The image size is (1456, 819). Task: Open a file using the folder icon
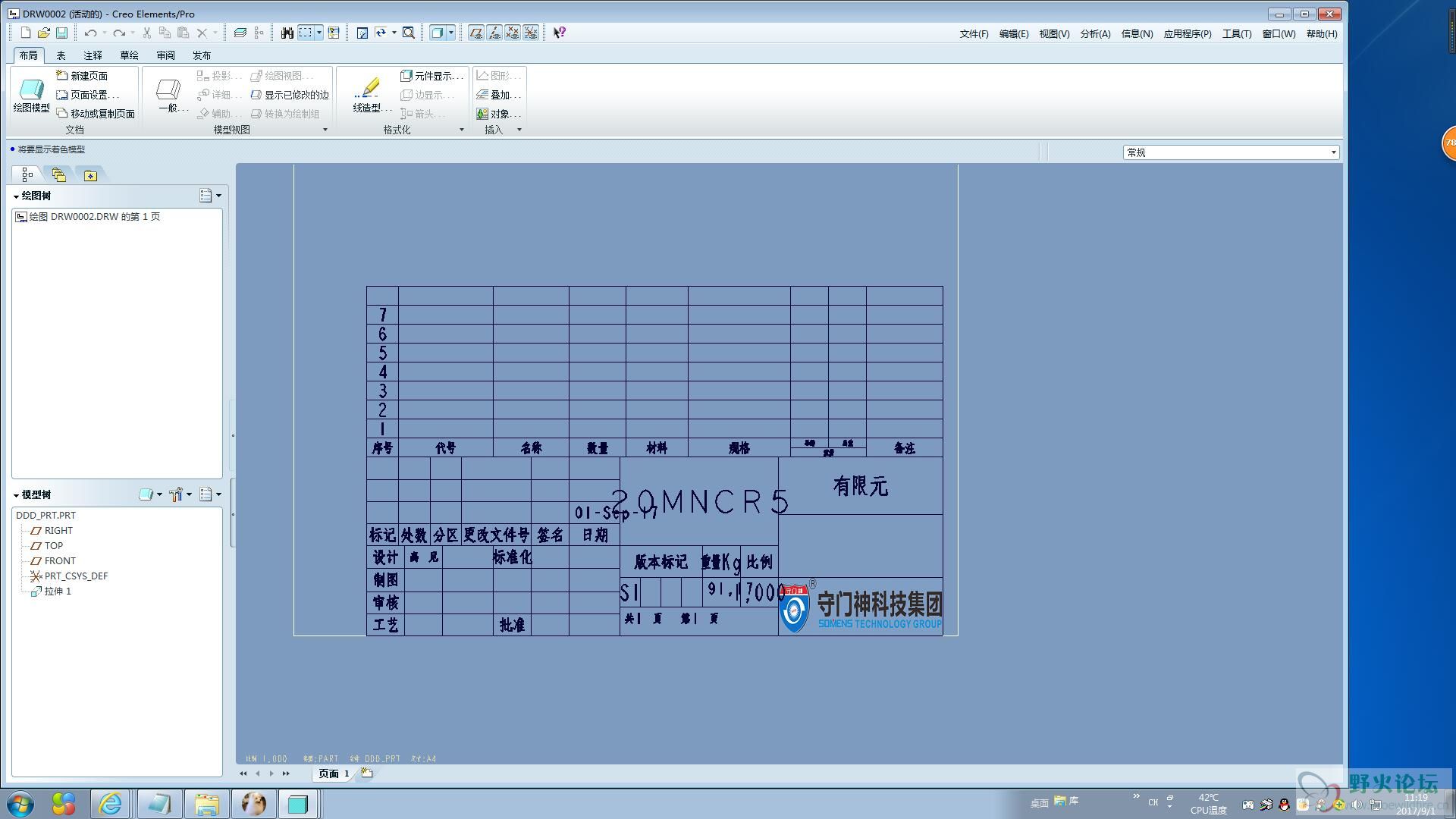[44, 33]
